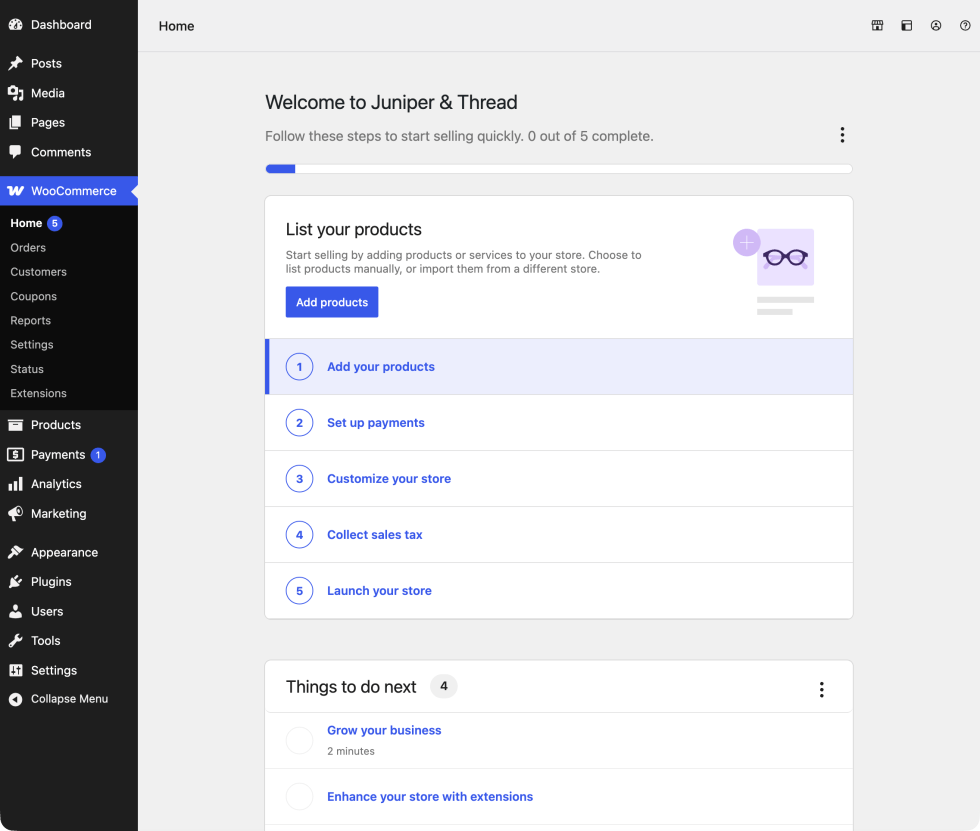Click the purple plus icon on product illustration

746,242
